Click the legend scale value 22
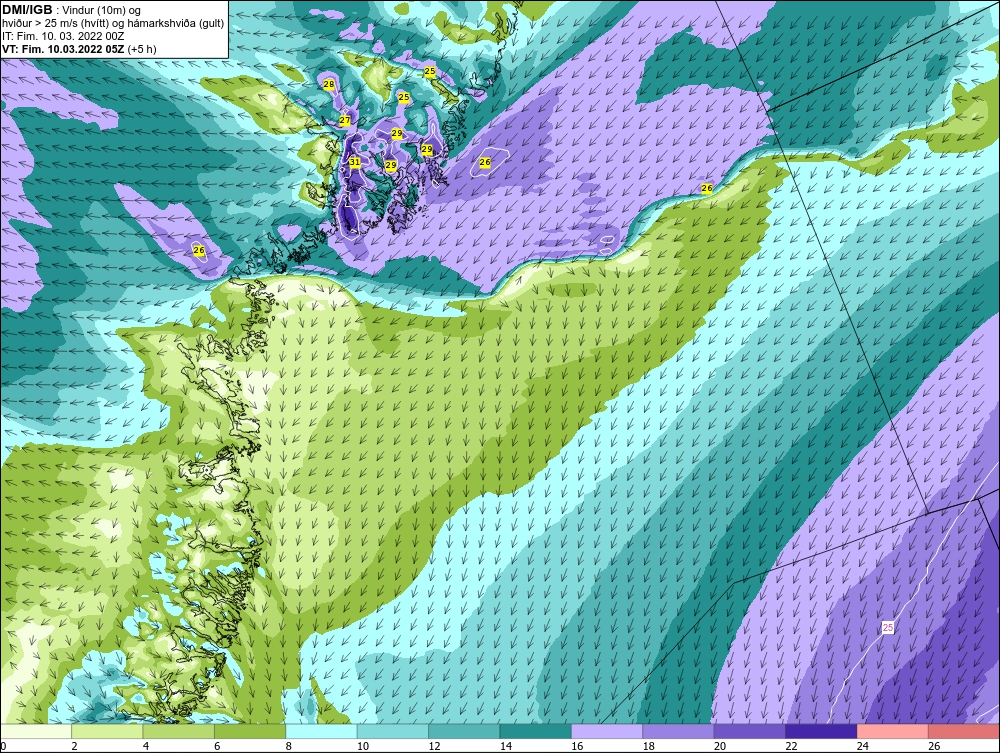This screenshot has width=1000, height=753. (791, 746)
